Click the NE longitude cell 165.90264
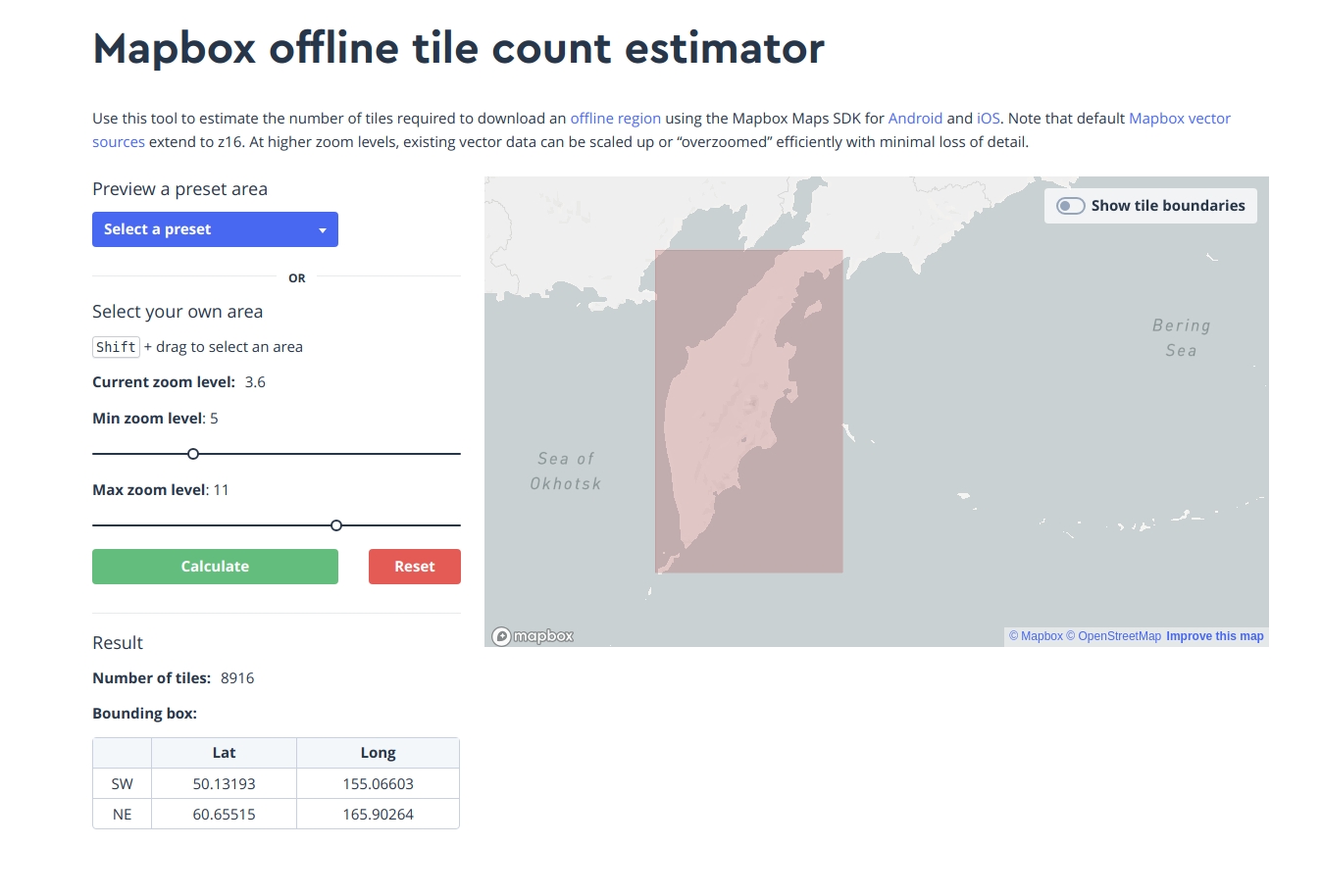Viewport: 1322px width, 896px height. coord(378,815)
